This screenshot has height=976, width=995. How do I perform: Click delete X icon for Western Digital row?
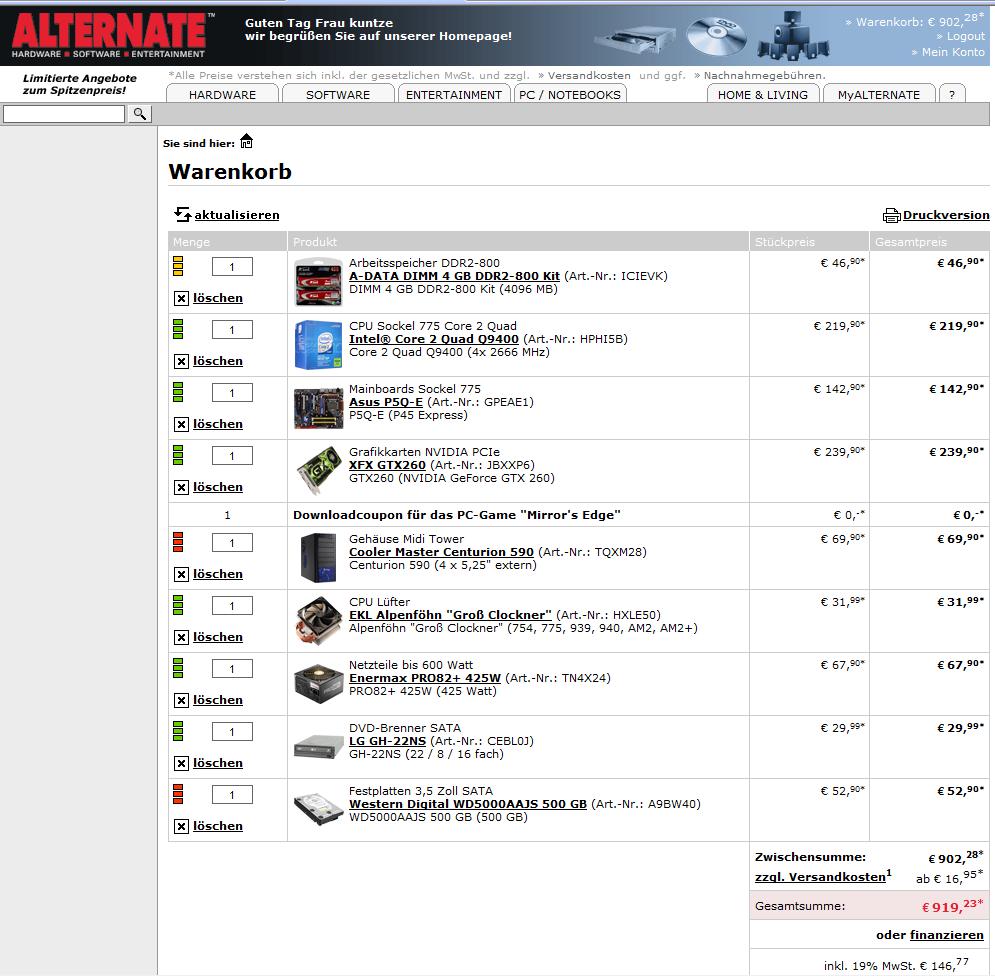point(181,826)
